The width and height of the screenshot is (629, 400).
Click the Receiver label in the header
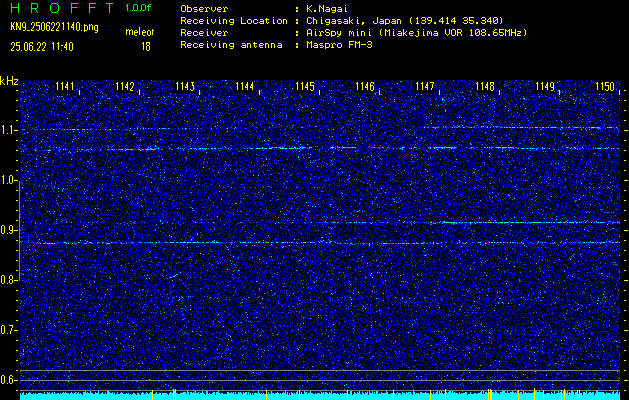click(x=204, y=33)
